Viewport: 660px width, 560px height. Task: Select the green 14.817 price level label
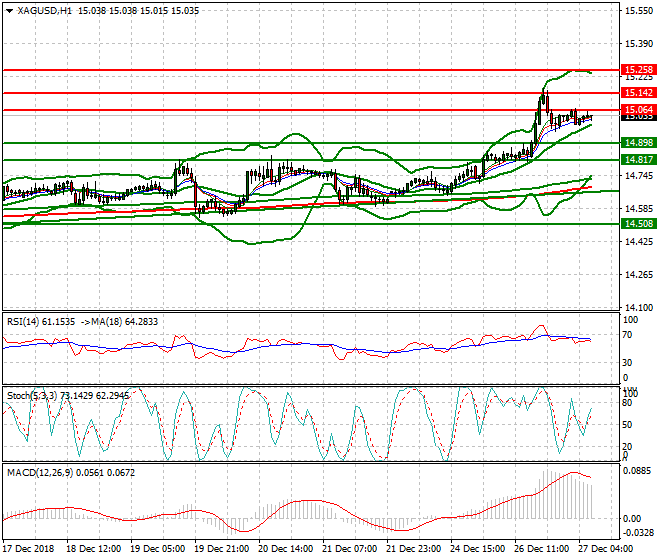639,160
